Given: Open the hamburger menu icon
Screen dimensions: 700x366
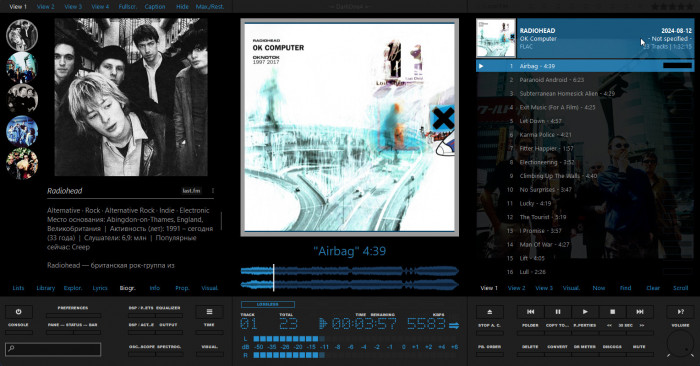Looking at the screenshot, I should (209, 312).
